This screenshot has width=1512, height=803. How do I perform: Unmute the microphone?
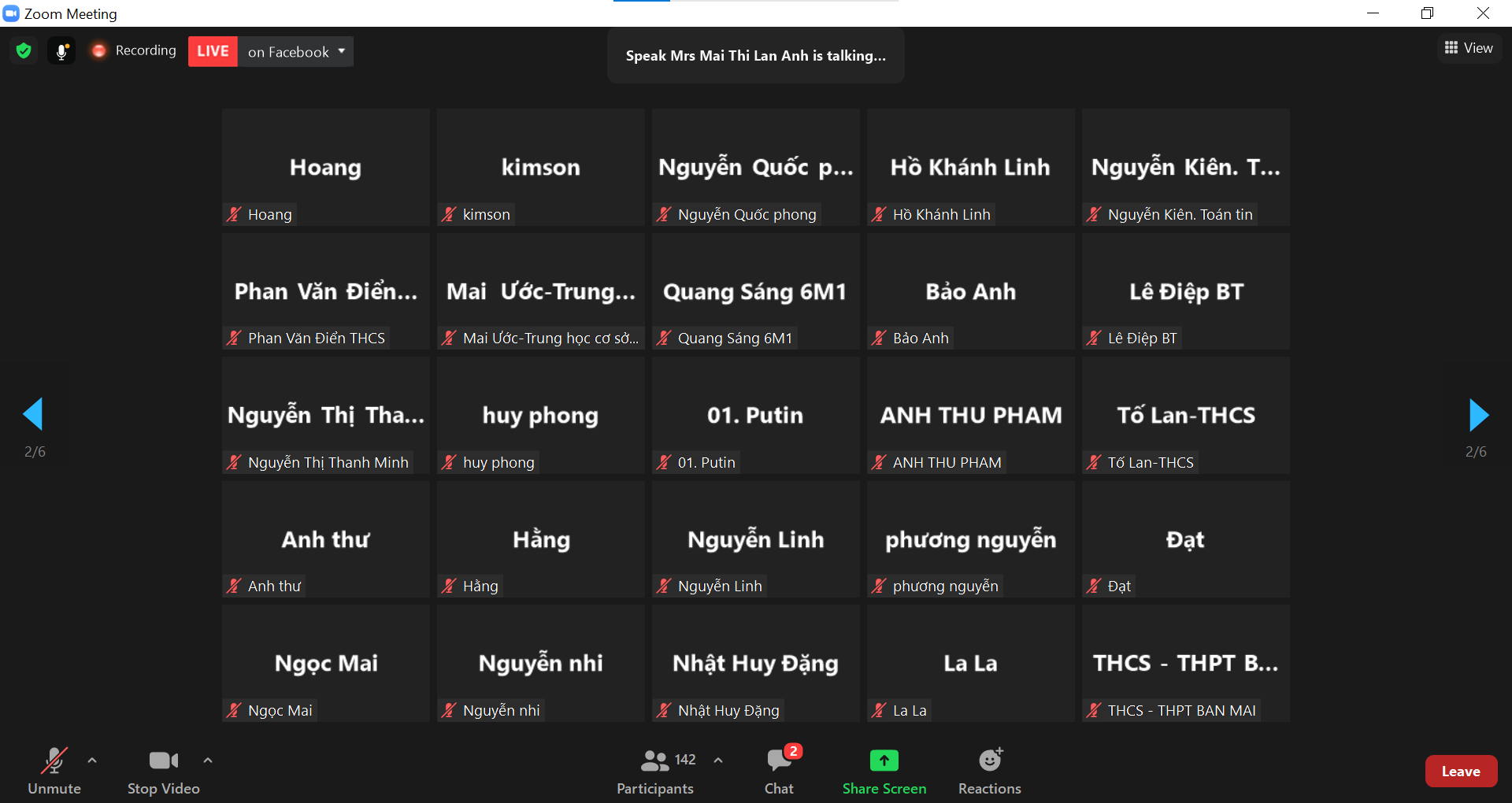coord(54,771)
